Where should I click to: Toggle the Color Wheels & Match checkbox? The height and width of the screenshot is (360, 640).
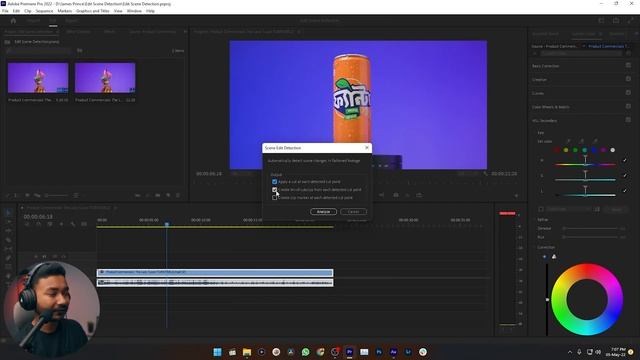[628, 106]
